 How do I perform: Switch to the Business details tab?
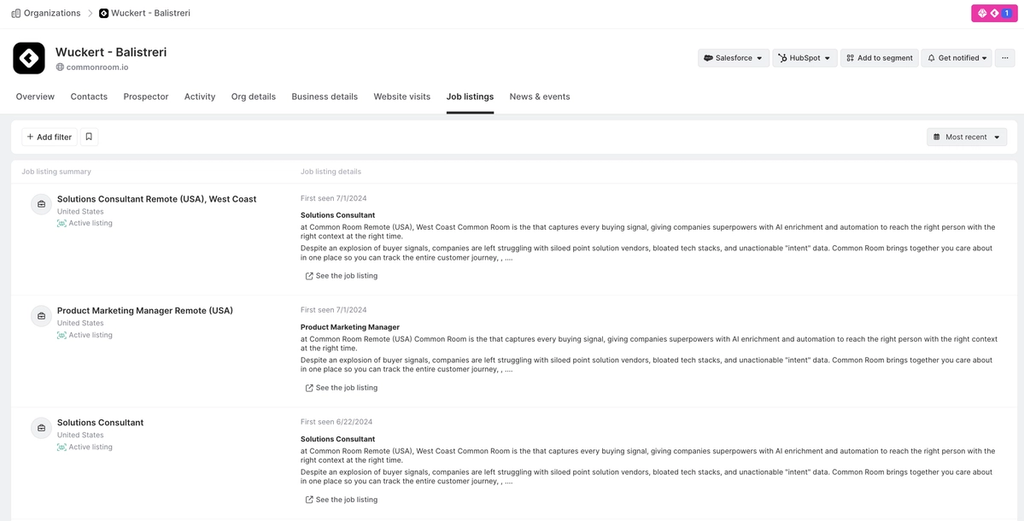[x=325, y=97]
